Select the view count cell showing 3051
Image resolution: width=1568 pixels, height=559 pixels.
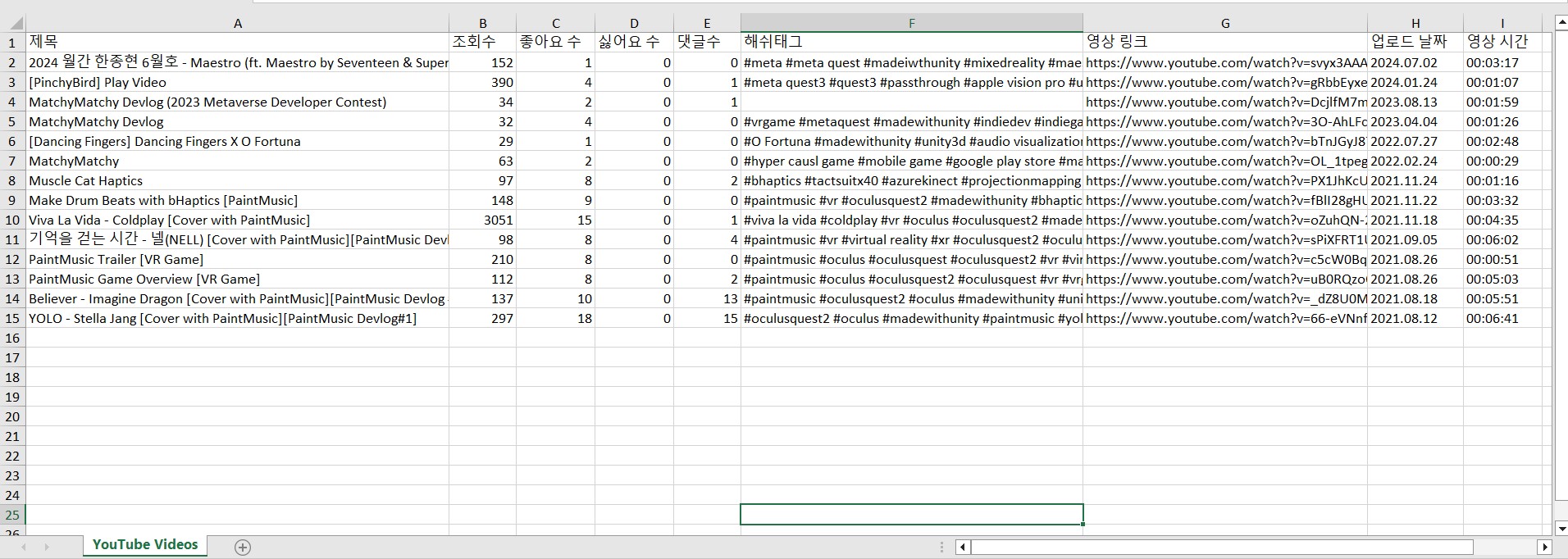coord(482,220)
